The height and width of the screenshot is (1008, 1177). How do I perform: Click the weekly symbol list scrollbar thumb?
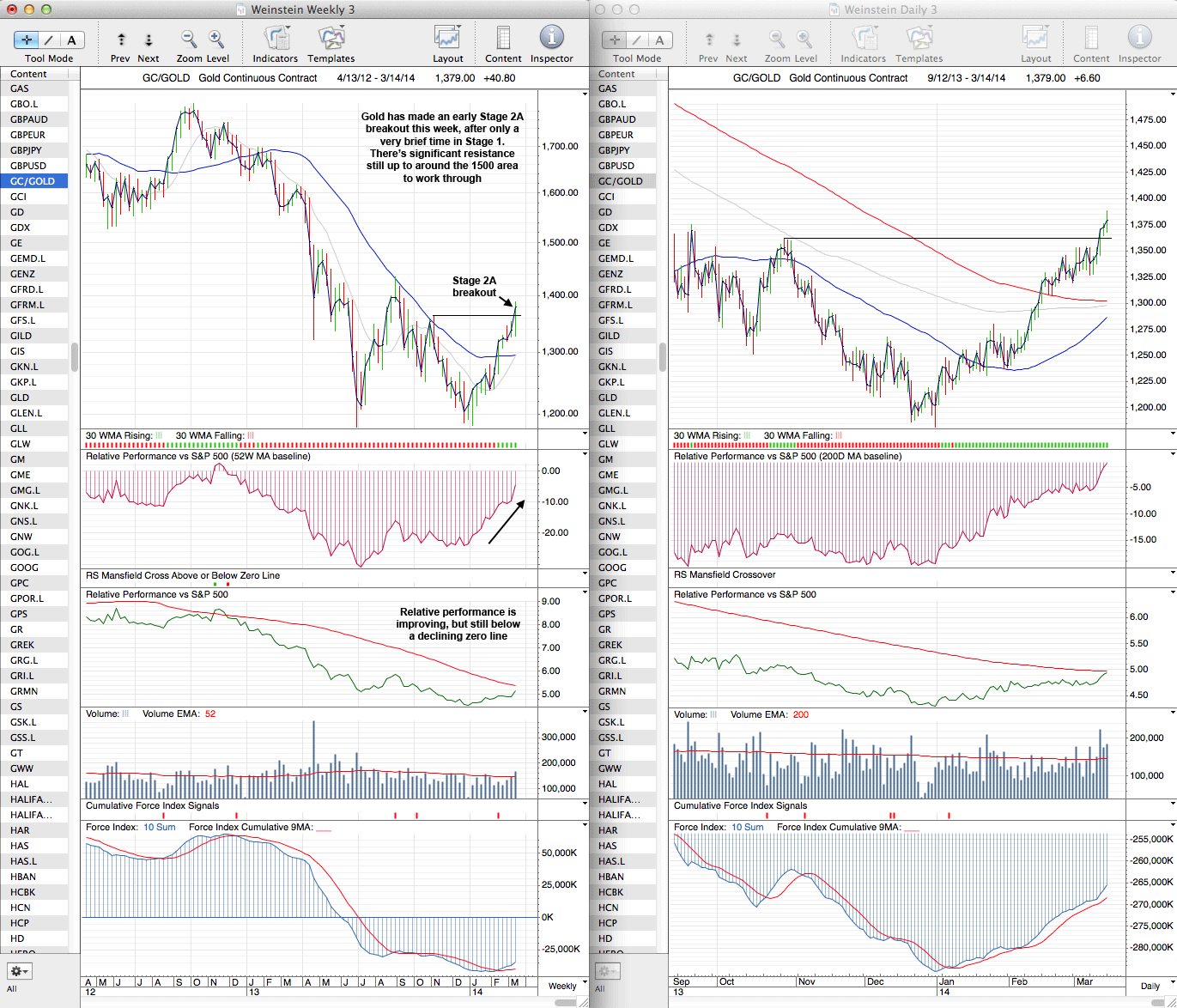tap(75, 356)
